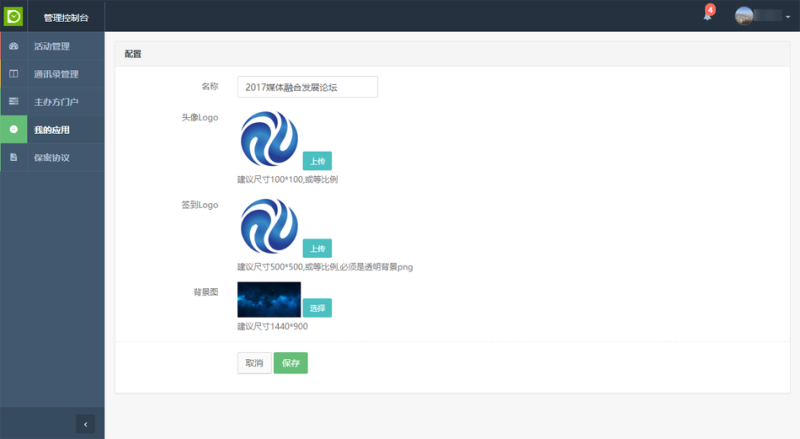This screenshot has height=439, width=800.
Task: Select the green 我的应用 sidebar icon
Action: tap(13, 129)
